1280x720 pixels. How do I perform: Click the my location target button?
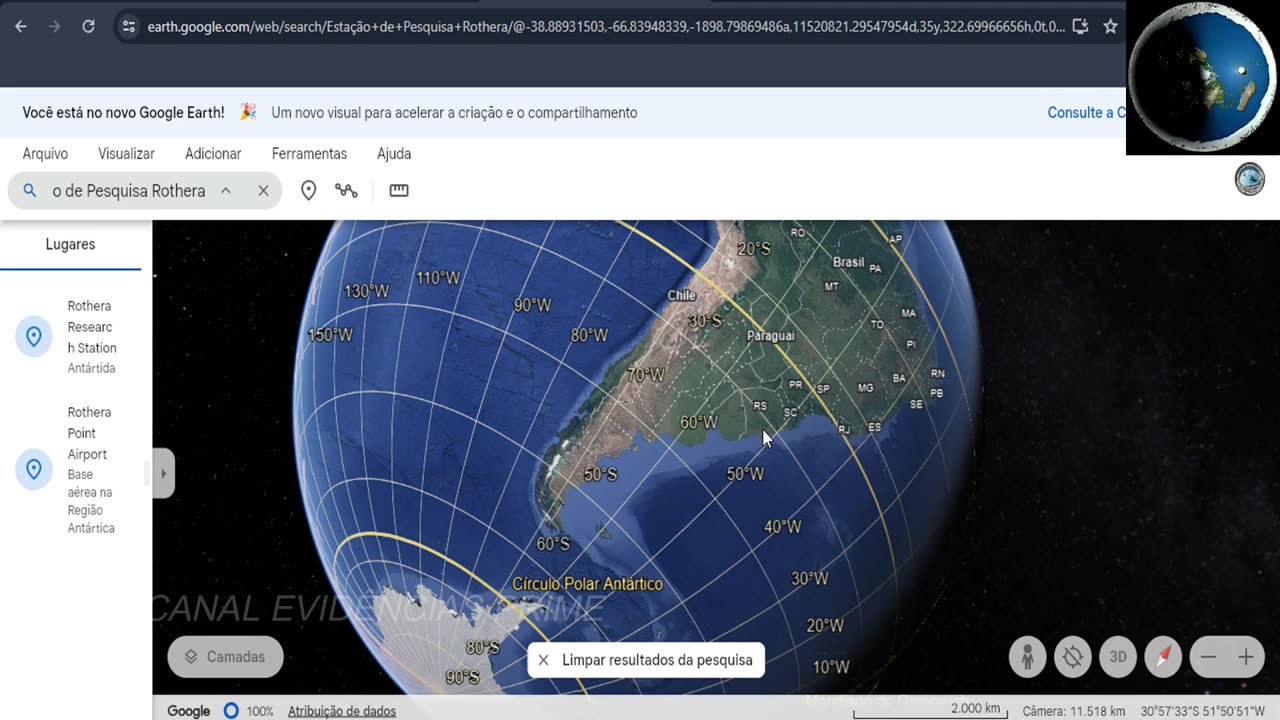tap(1073, 657)
